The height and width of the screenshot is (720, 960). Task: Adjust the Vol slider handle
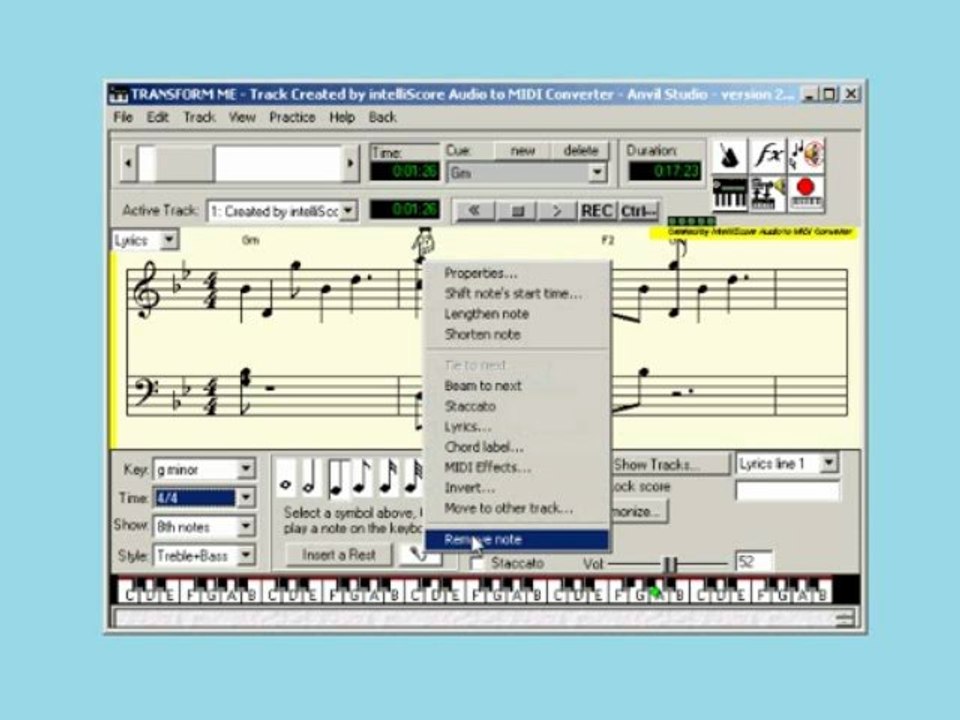tap(670, 564)
